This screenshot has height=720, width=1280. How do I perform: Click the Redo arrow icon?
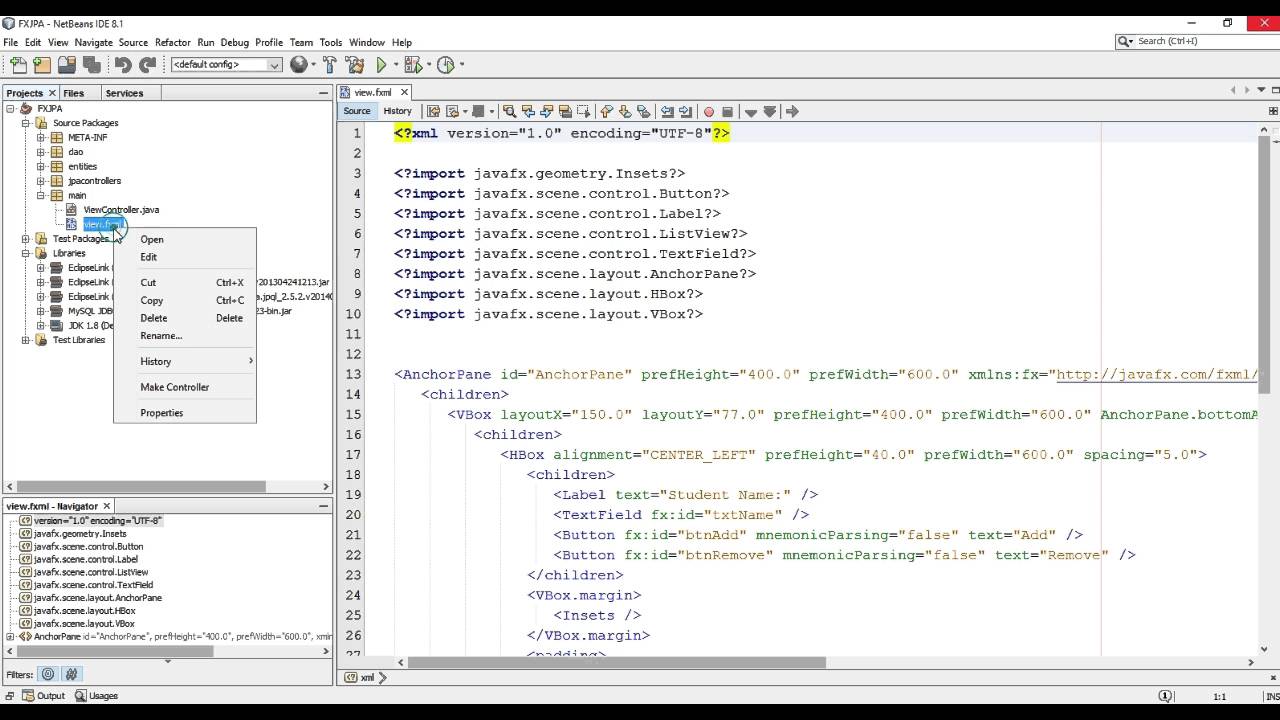[x=147, y=64]
